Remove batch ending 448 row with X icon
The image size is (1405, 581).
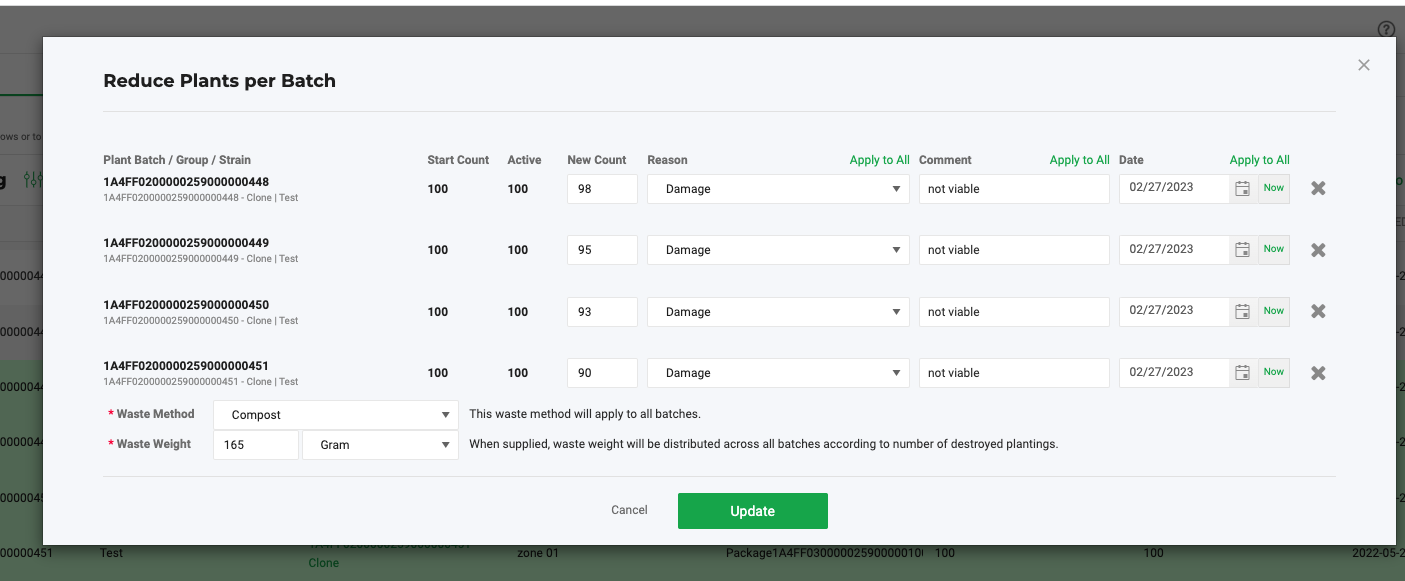tap(1318, 188)
